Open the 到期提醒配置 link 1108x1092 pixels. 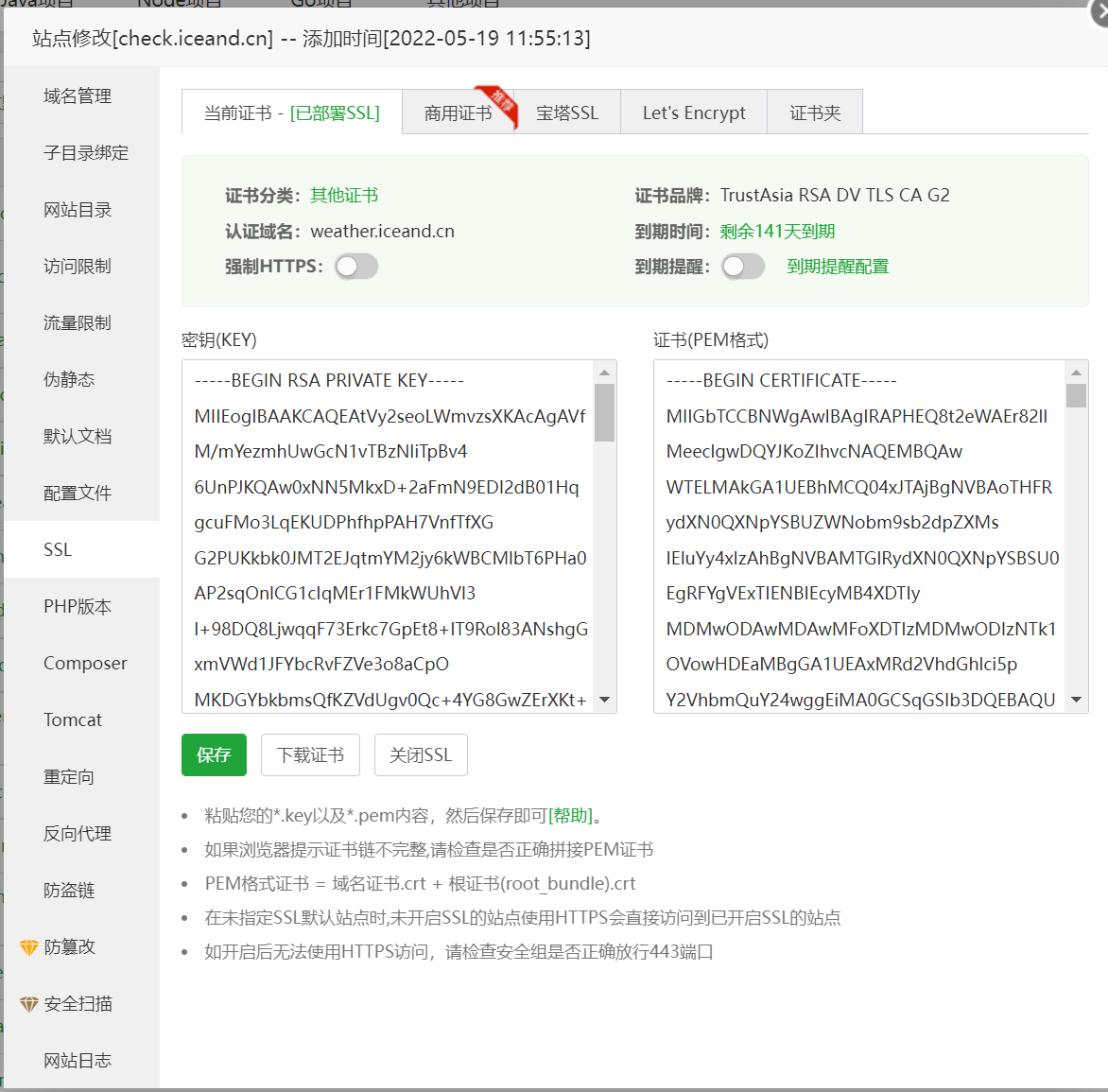coord(837,267)
